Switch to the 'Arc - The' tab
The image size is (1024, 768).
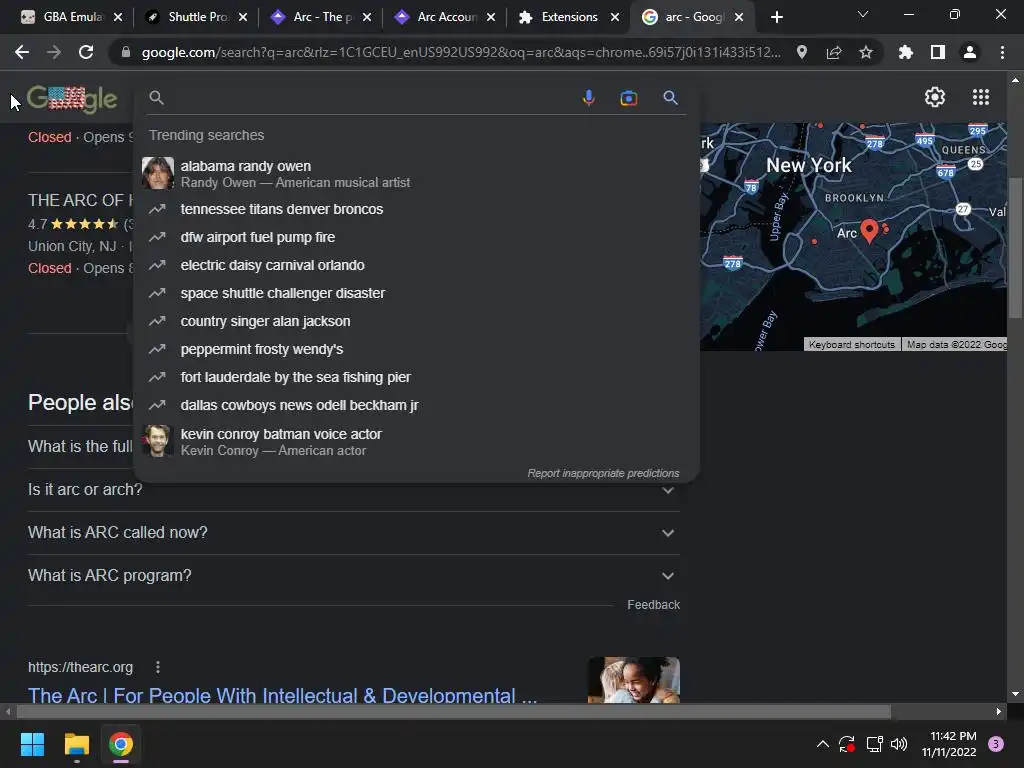coord(321,17)
